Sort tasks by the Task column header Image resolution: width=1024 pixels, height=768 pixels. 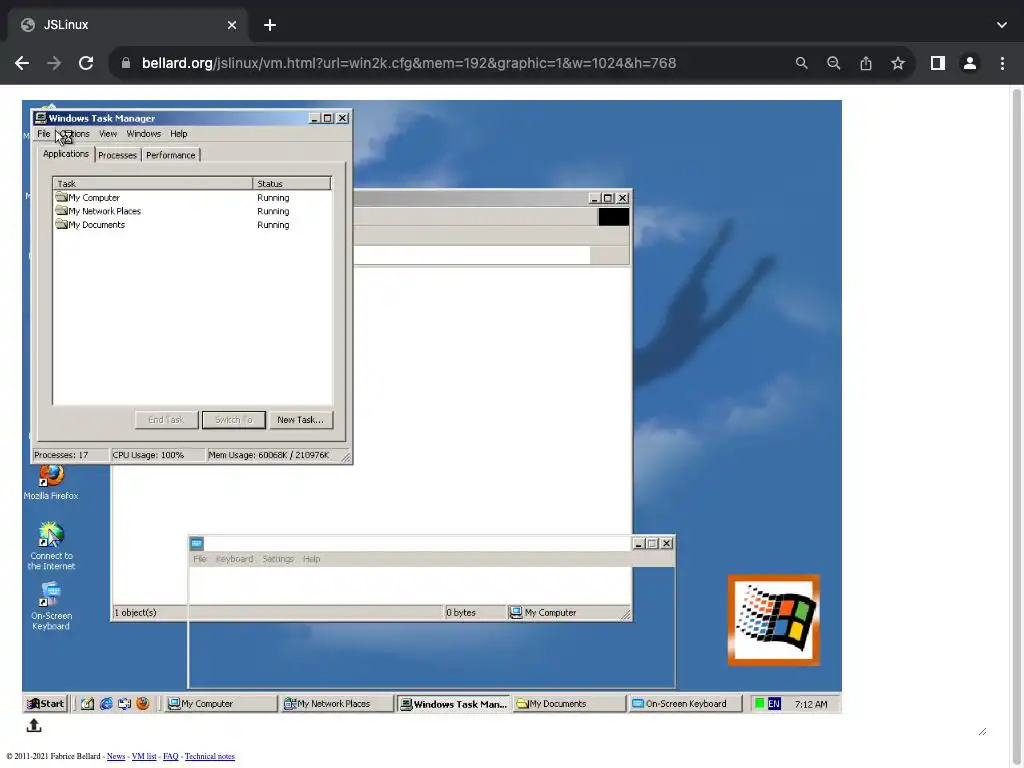point(153,184)
